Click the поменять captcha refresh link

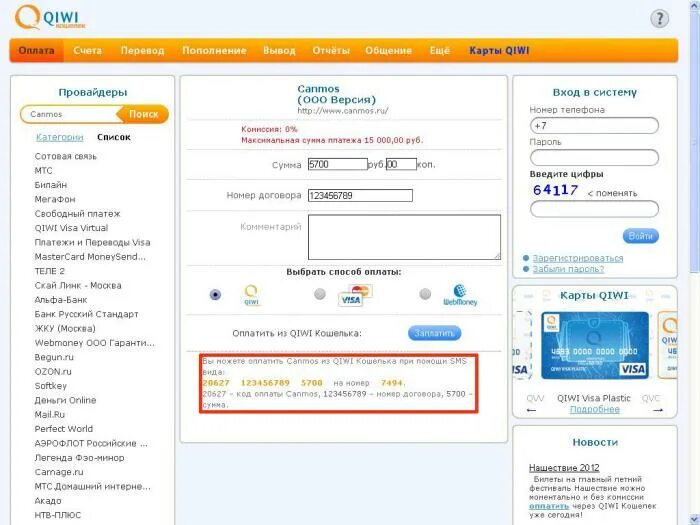612,193
